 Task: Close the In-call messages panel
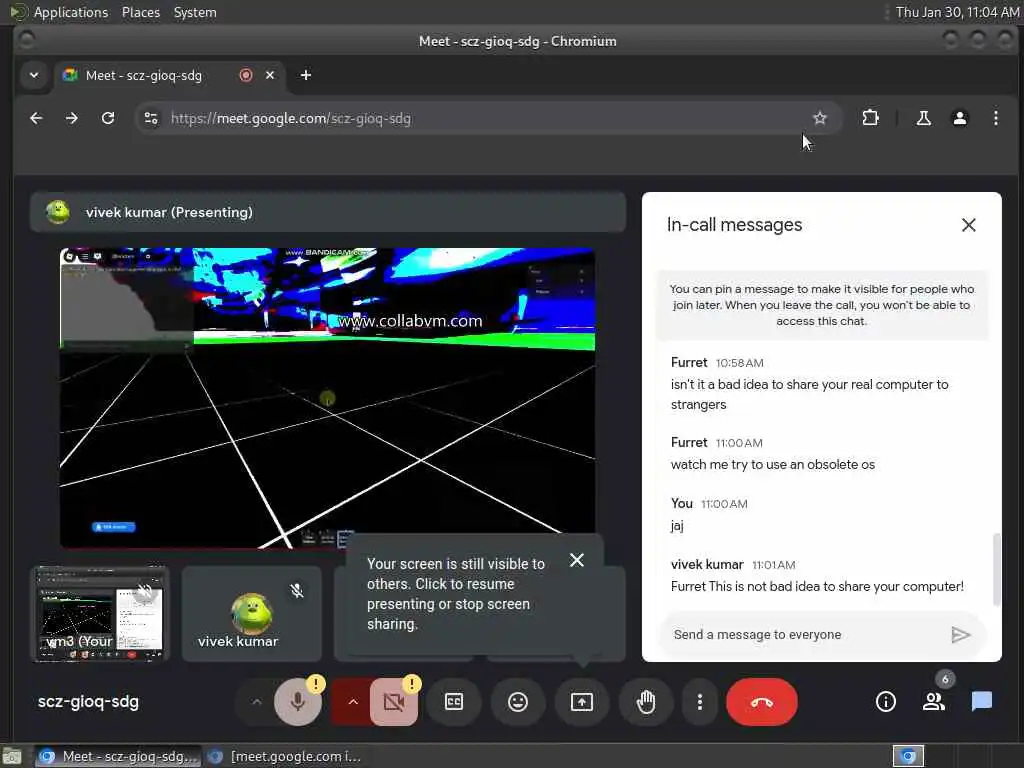[x=968, y=225]
